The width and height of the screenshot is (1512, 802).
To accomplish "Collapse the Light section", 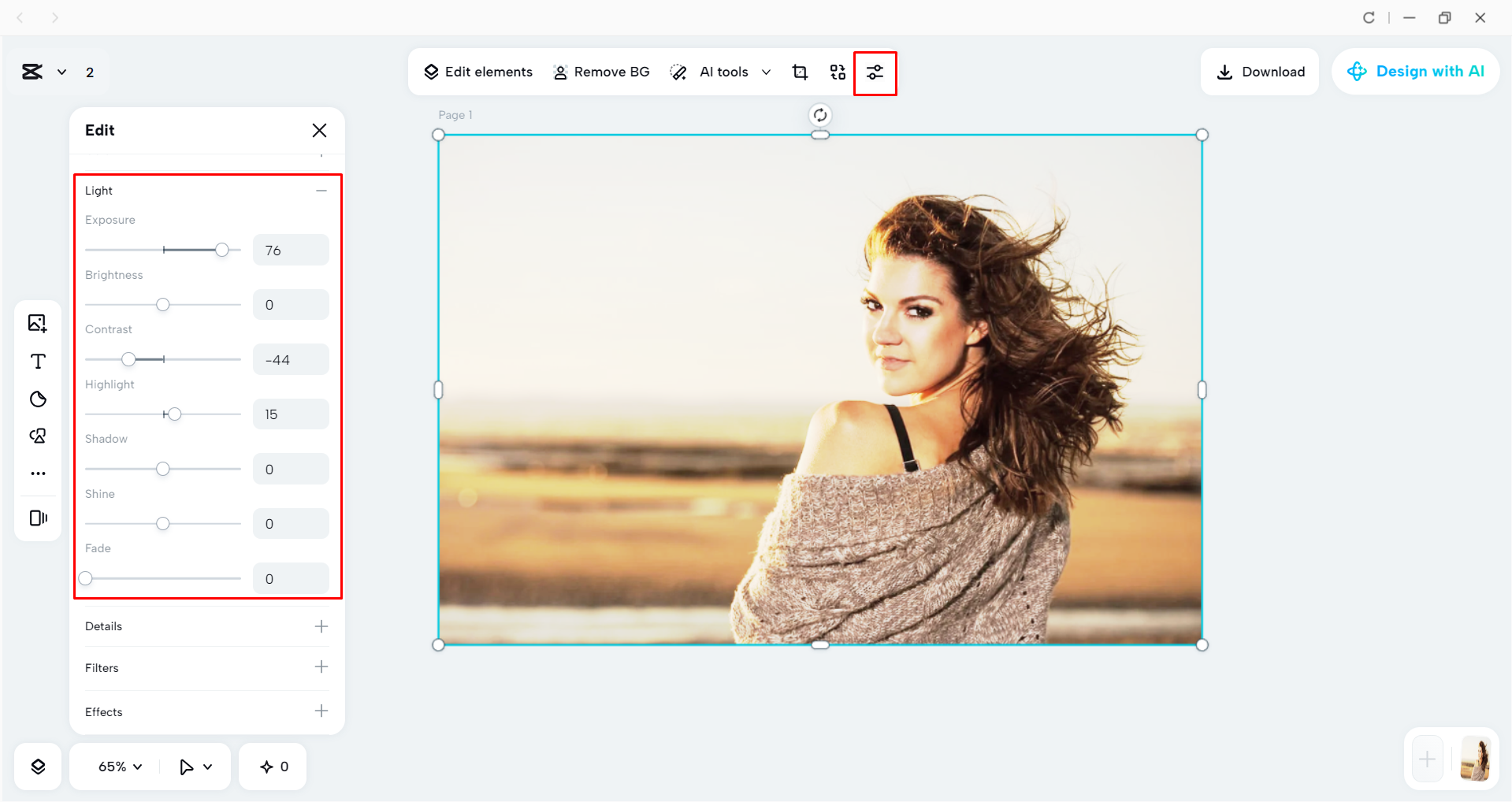I will 321,190.
